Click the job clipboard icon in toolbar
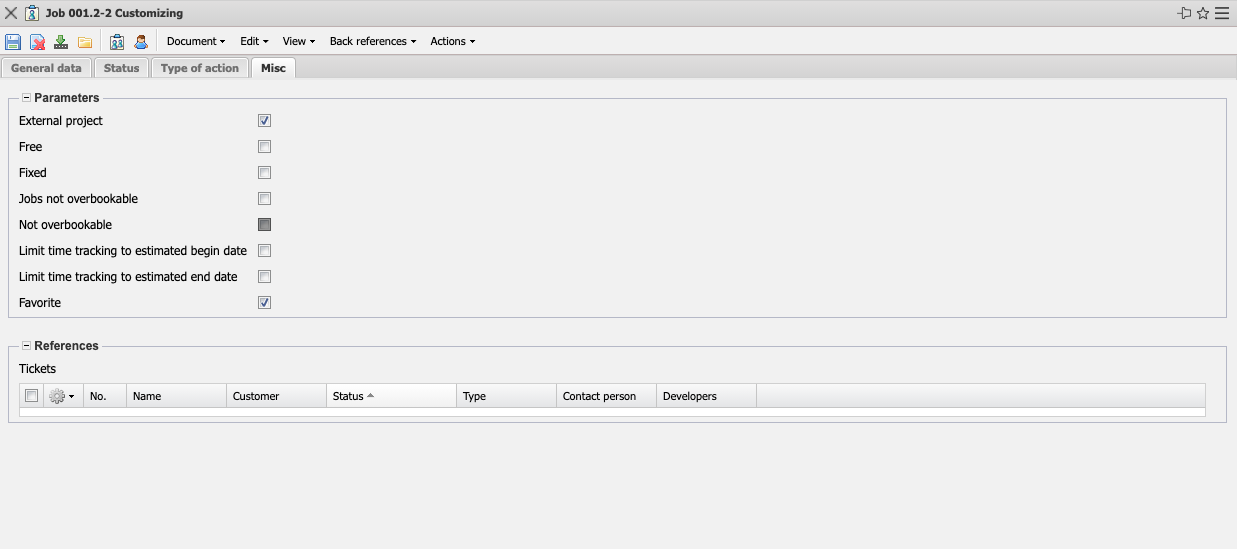 tap(117, 42)
